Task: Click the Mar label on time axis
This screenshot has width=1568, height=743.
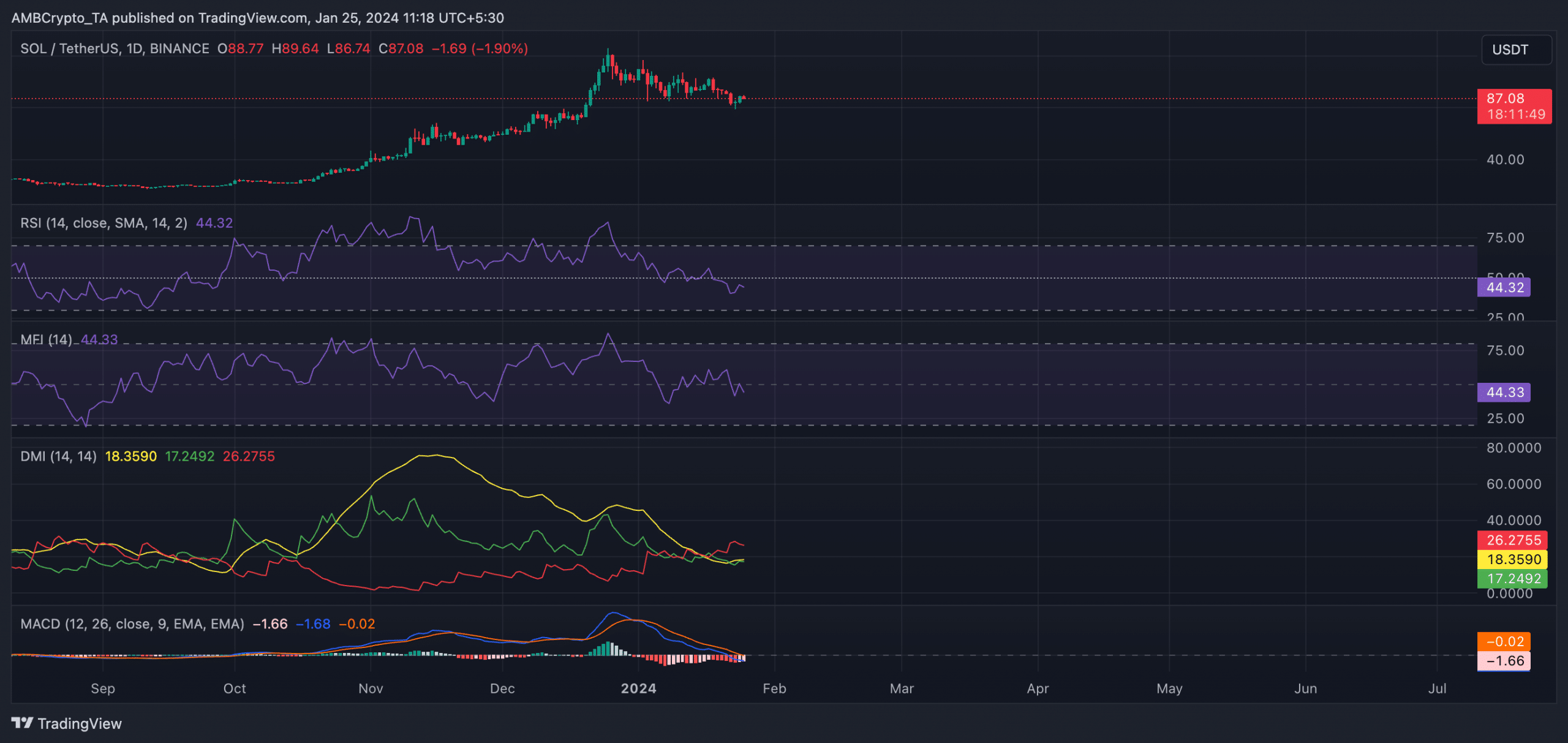Action: tap(902, 688)
